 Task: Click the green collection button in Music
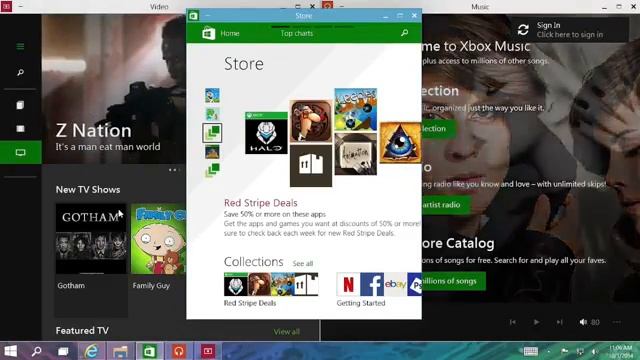(439, 129)
